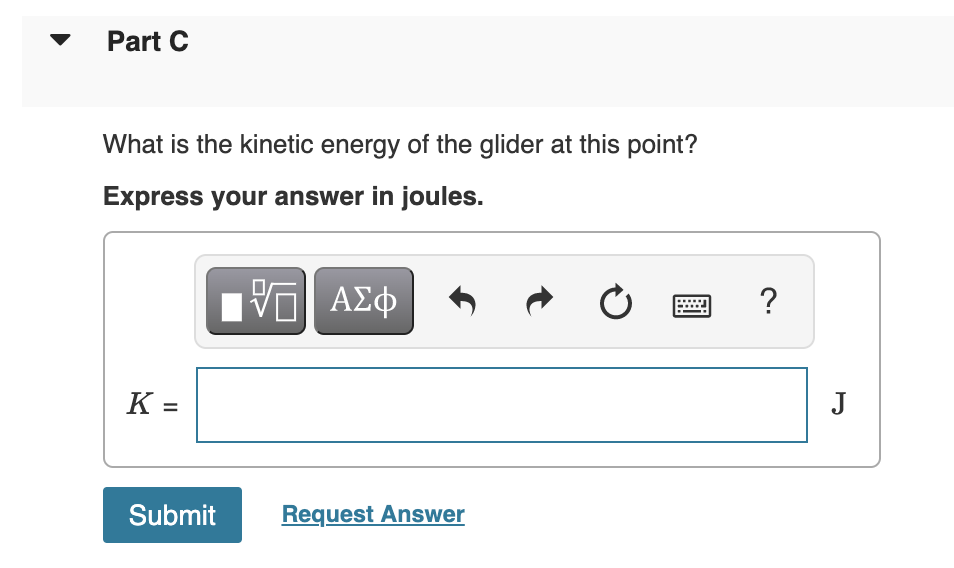
Task: Focus the K answer input field
Action: (501, 404)
